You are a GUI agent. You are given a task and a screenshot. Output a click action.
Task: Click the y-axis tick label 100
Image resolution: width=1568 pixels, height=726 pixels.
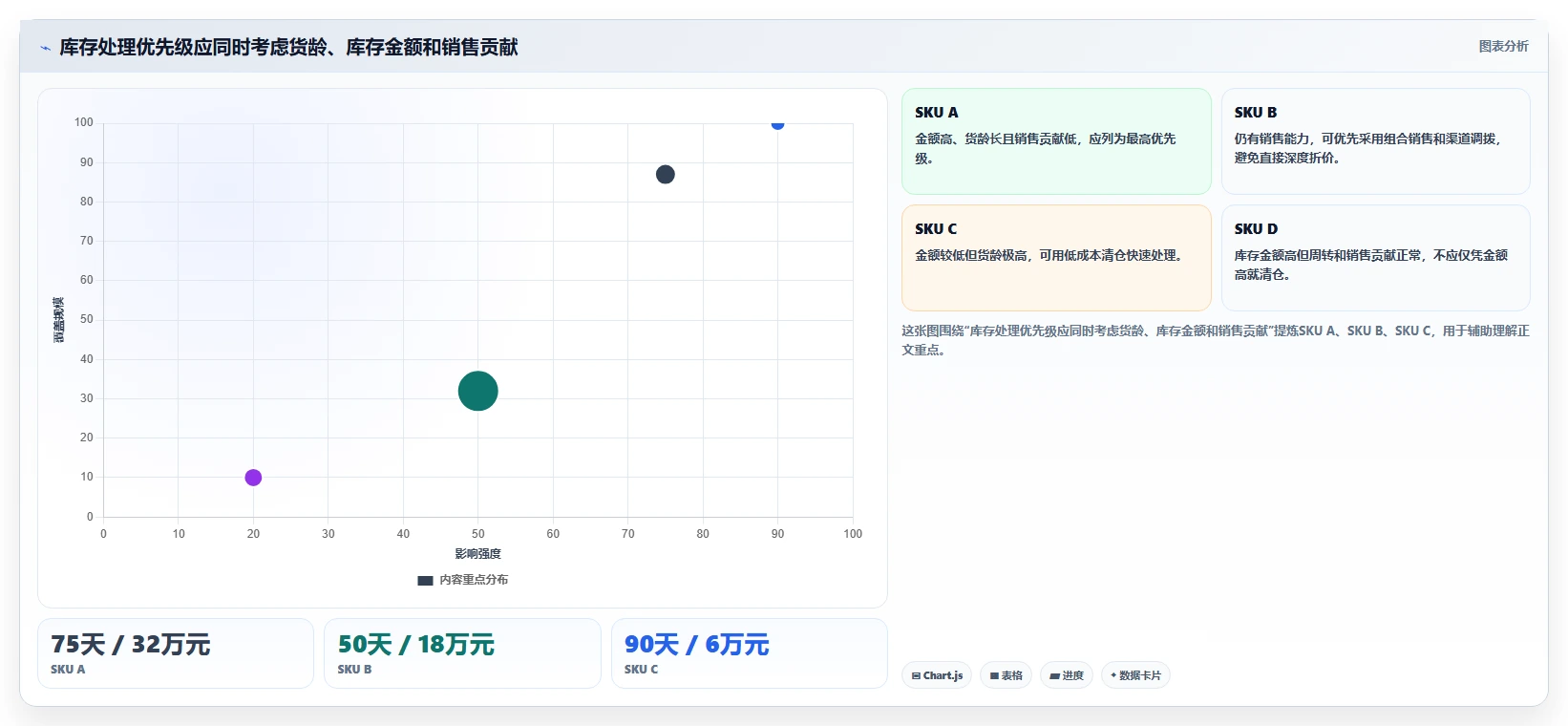tap(84, 122)
